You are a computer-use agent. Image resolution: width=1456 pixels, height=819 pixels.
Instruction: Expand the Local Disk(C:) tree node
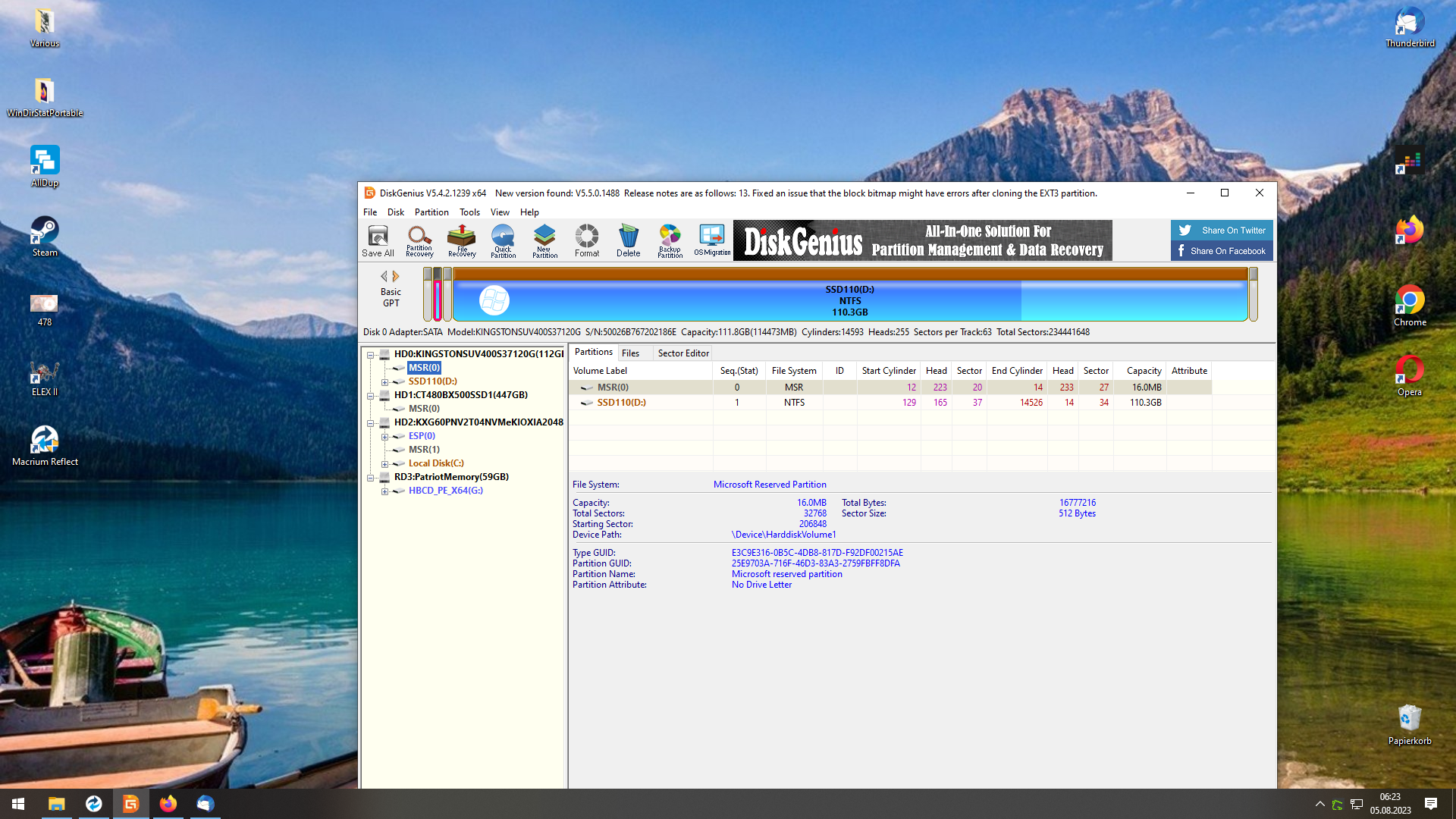coord(384,464)
